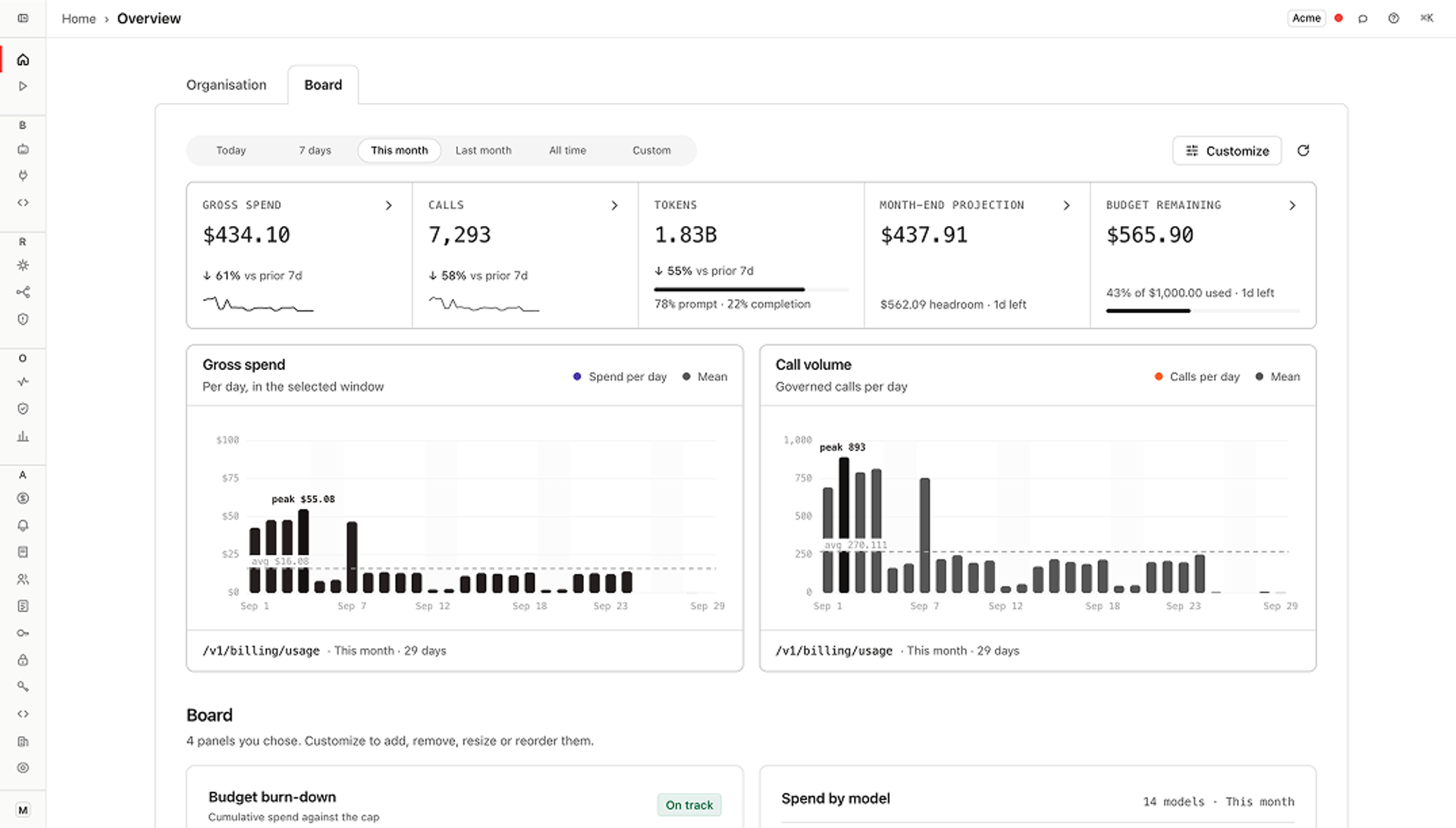1456x828 pixels.
Task: Open the bot icon in the sidebar
Action: [23, 149]
